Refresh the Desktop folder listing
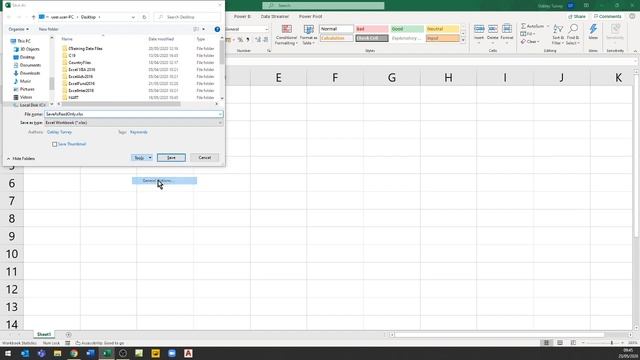The image size is (640, 360). tap(144, 17)
